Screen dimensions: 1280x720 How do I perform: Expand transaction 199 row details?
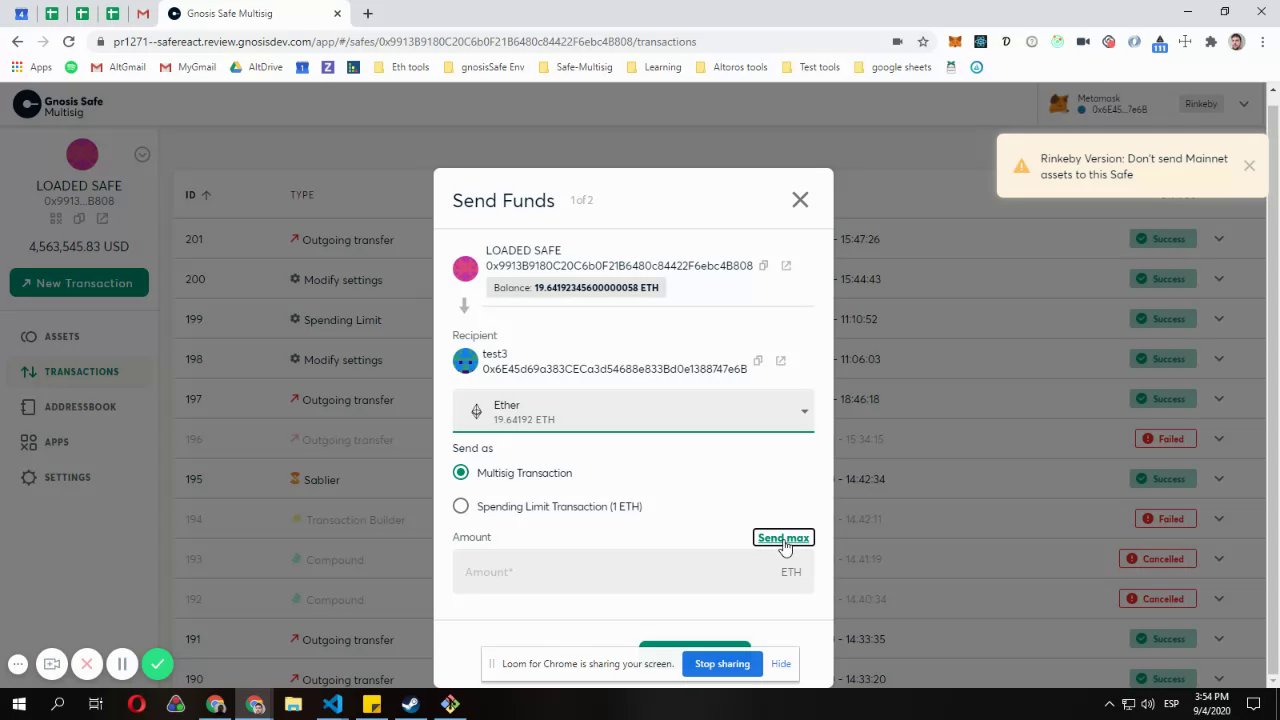1219,319
